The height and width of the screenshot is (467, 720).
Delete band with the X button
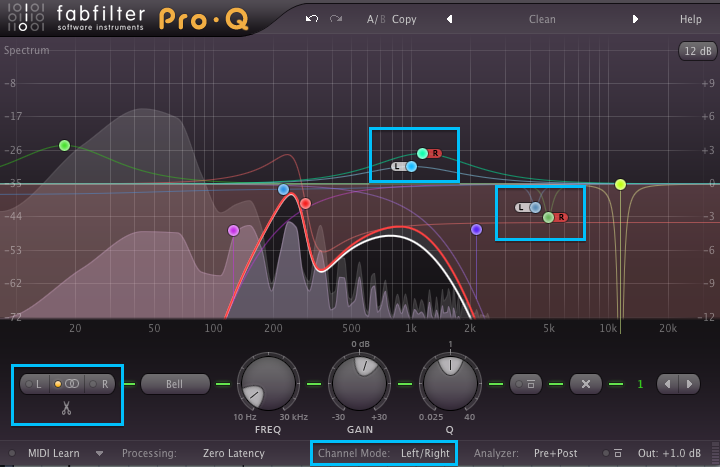[585, 384]
